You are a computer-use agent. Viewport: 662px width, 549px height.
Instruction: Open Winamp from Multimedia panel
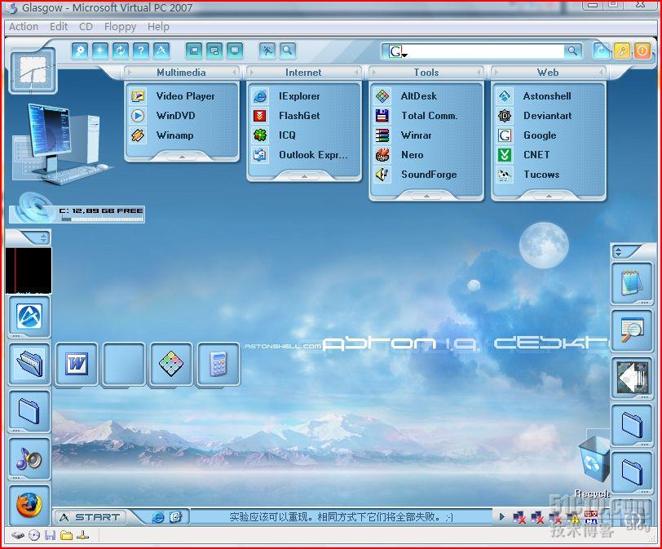point(182,136)
